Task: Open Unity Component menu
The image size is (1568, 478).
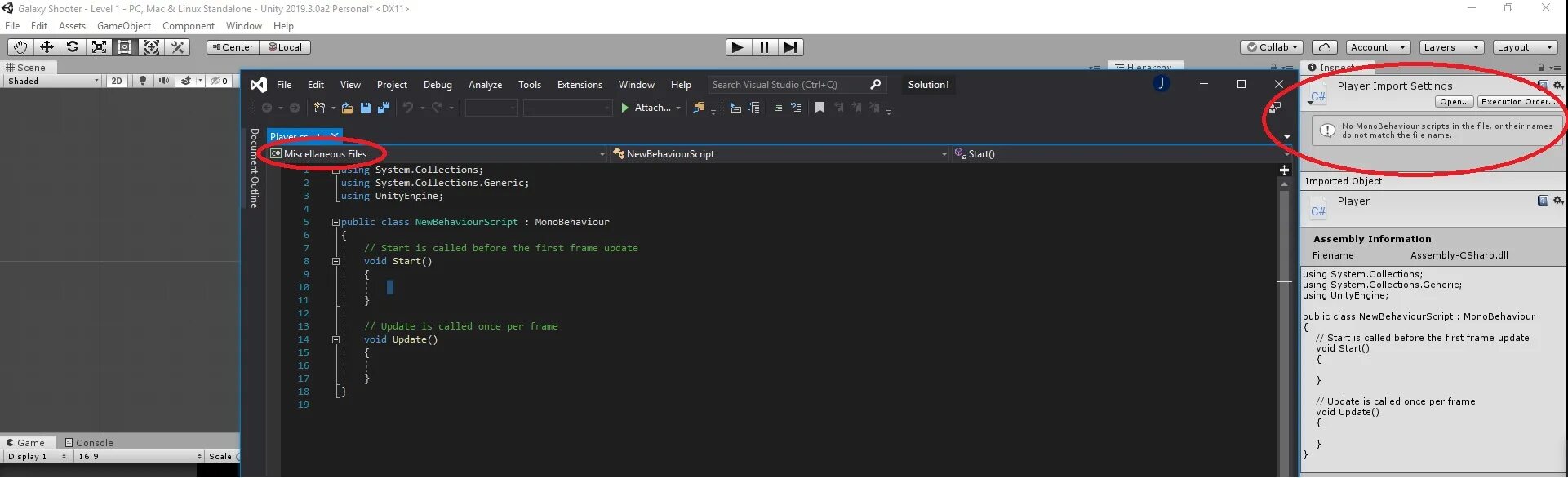Action: pos(189,26)
